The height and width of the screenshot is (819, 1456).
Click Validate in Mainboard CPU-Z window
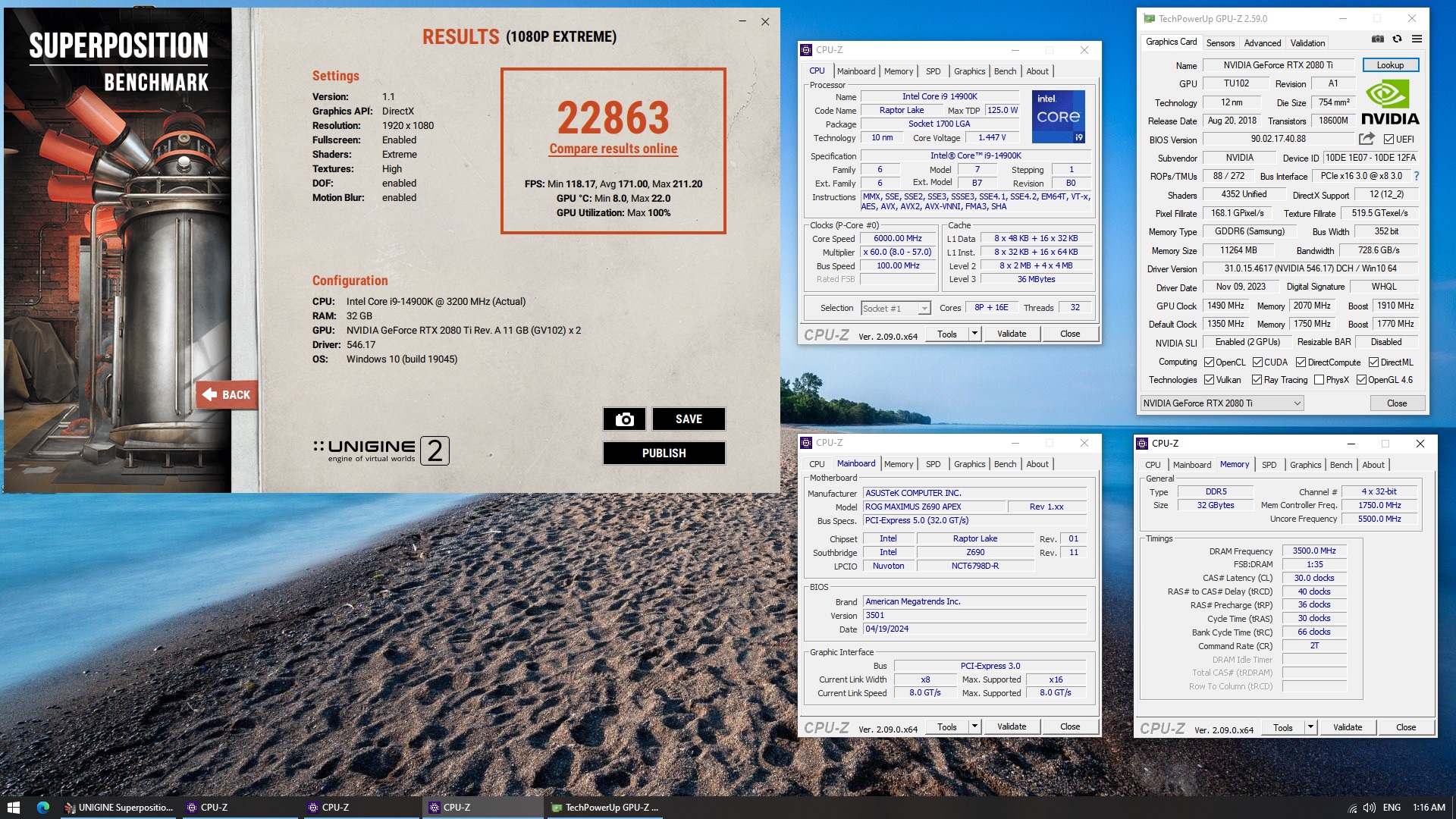(1012, 726)
